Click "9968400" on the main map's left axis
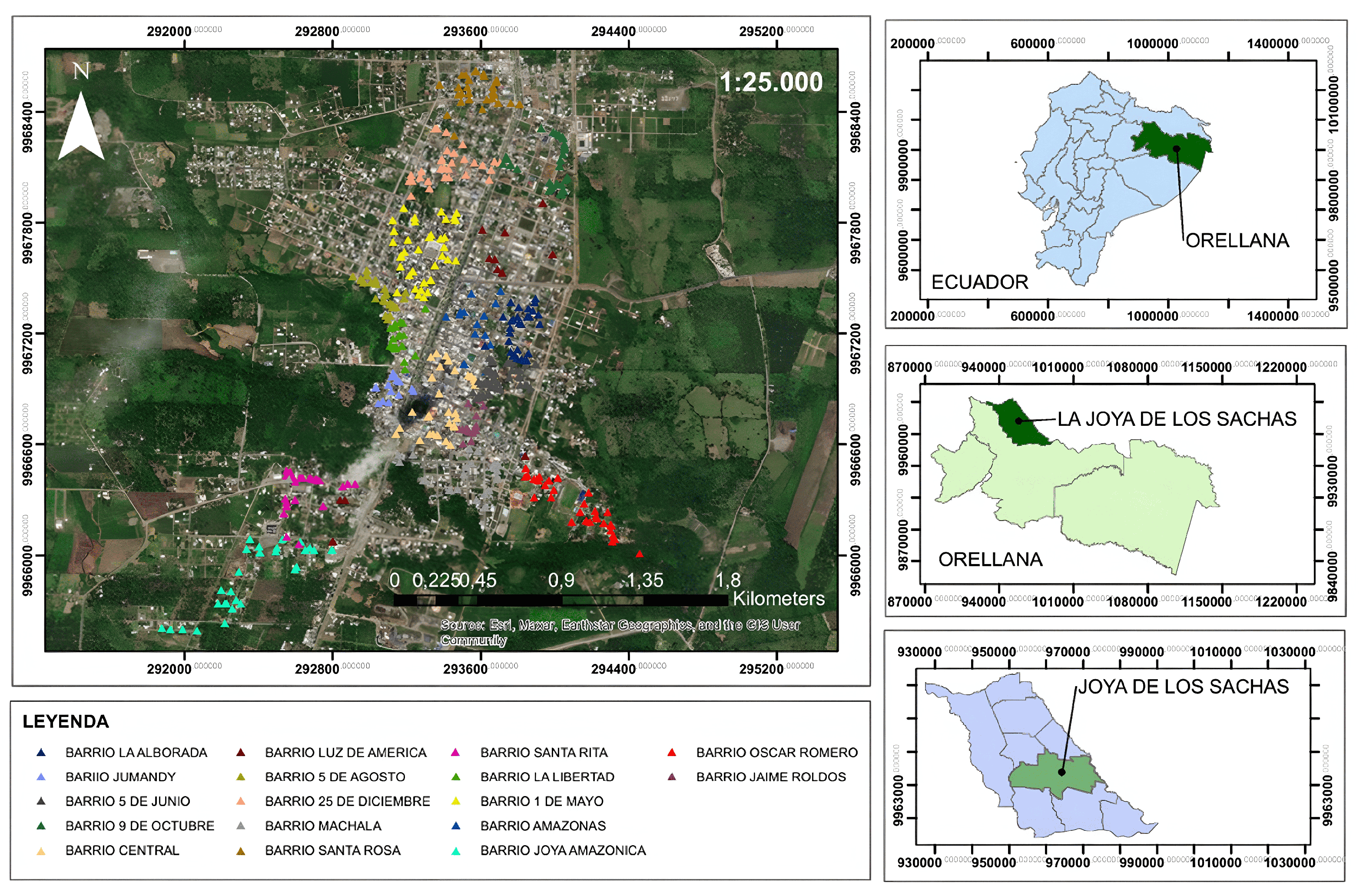 coord(27,127)
